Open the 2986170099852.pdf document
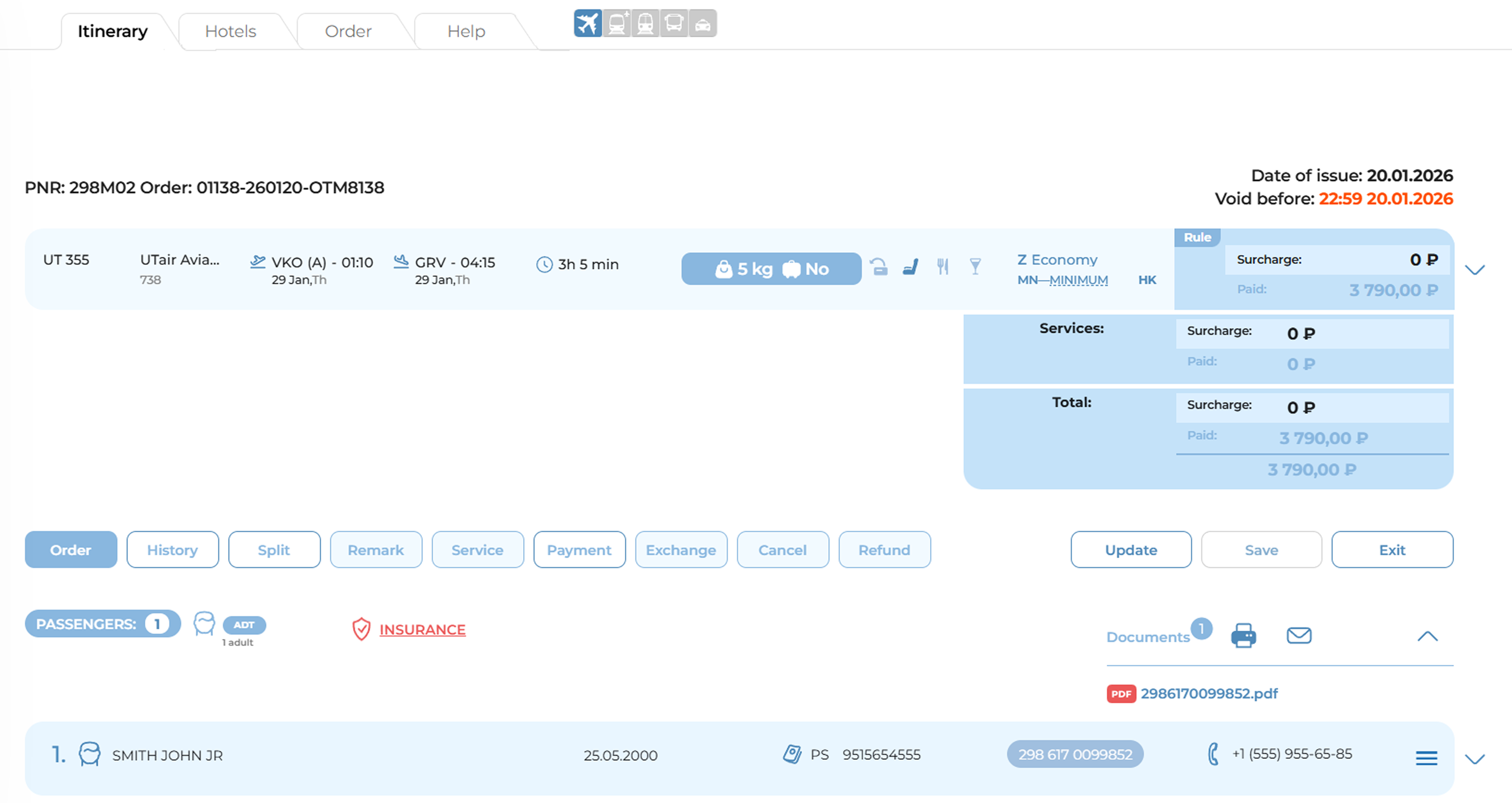1512x803 pixels. pos(1209,693)
